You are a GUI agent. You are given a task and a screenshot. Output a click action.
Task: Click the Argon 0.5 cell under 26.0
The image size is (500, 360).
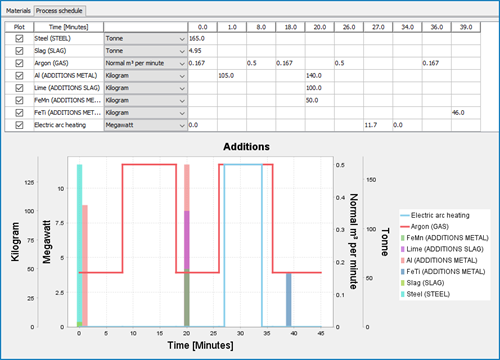pos(349,63)
